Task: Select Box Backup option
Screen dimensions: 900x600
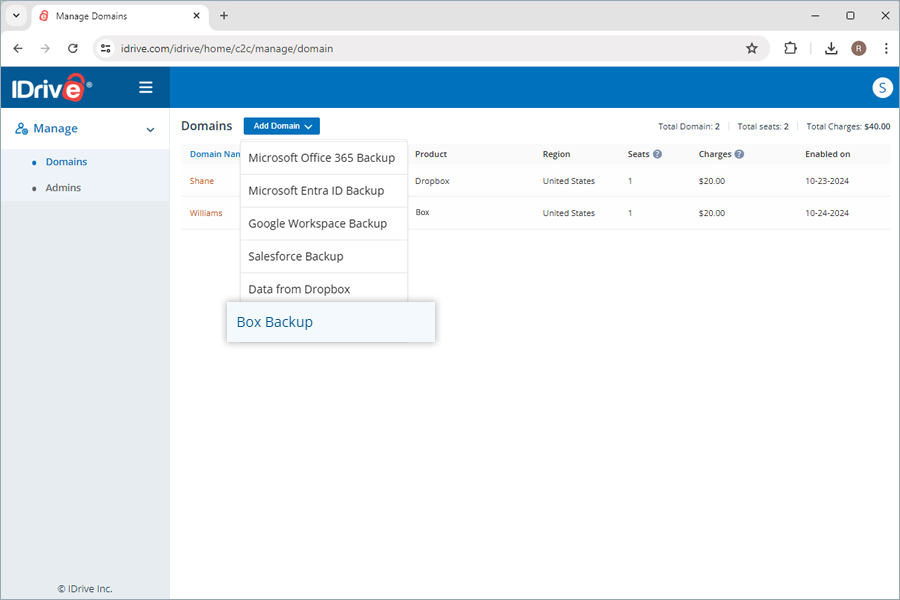Action: coord(331,322)
